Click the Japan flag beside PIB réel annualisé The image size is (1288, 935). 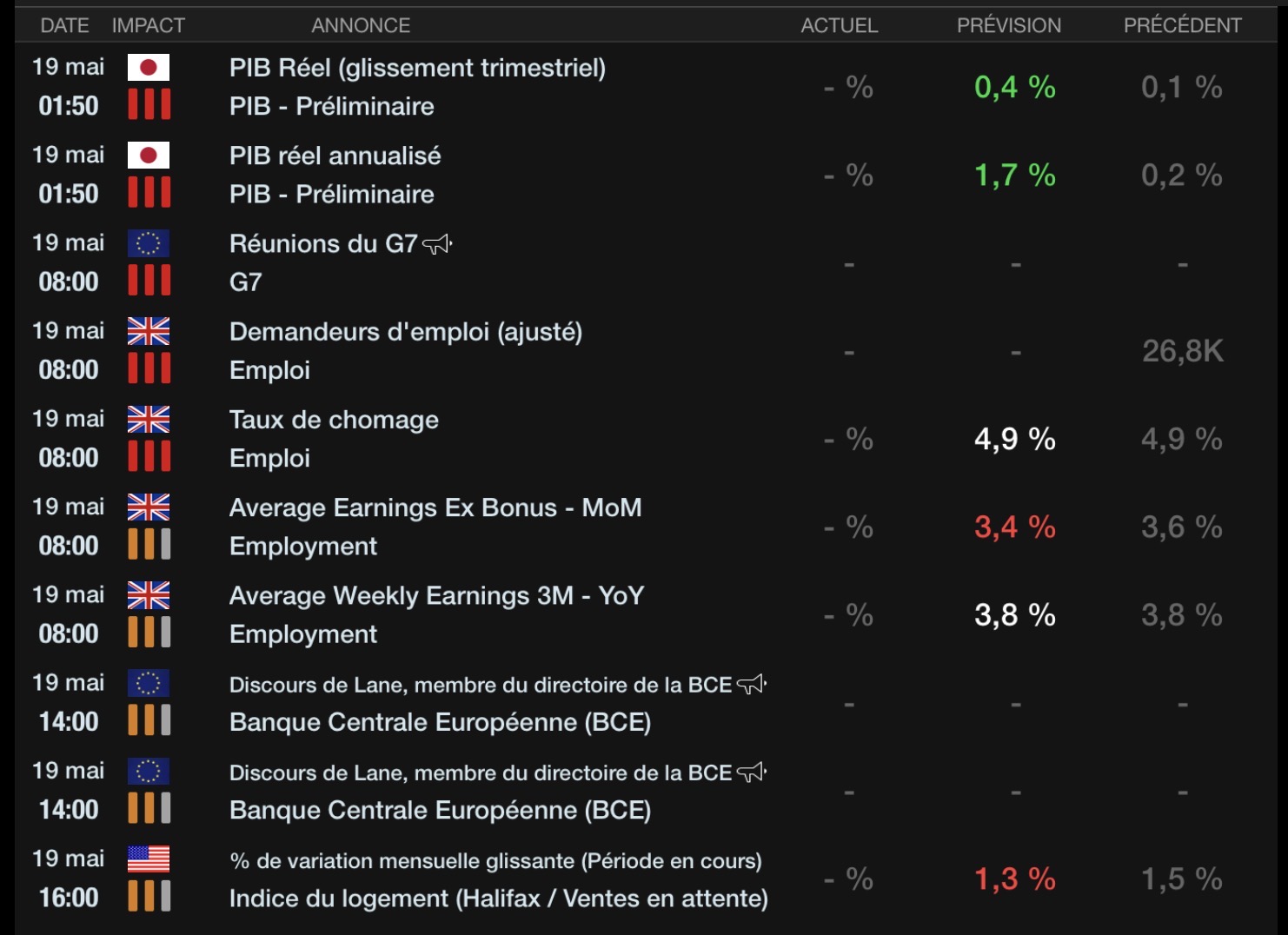tap(149, 156)
